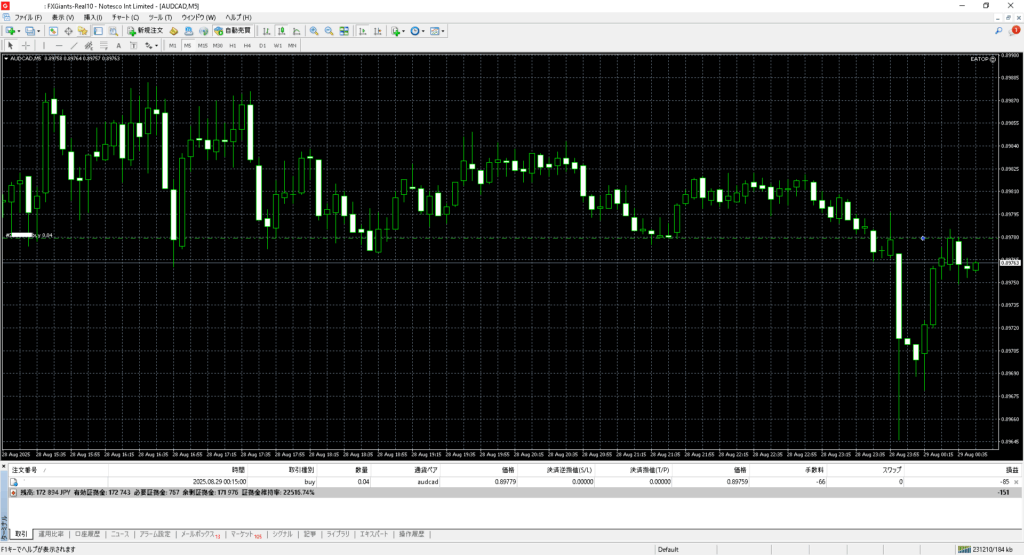Zoom out of the chart

coord(328,31)
